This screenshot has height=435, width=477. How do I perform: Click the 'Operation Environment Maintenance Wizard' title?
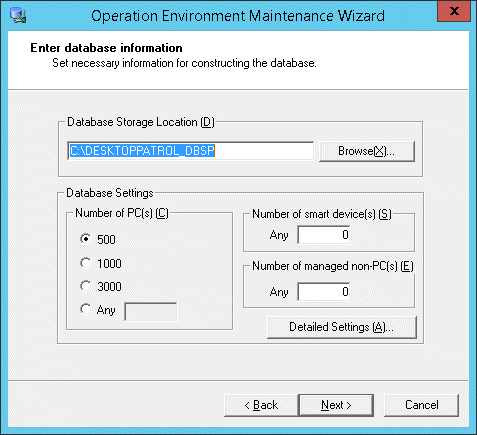(238, 16)
